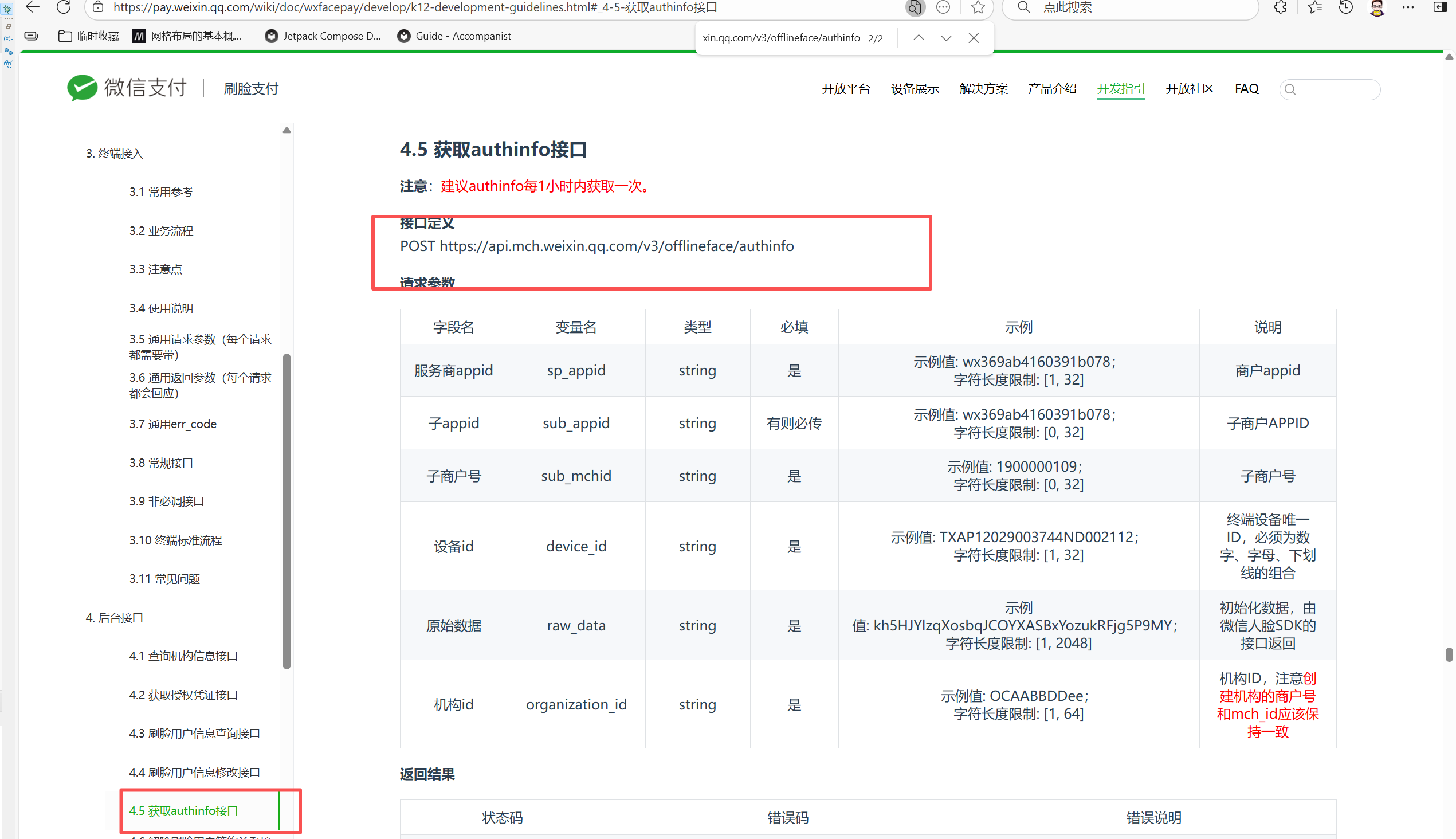Click the find-on-page icon in address bar
The image size is (1456, 839).
914,7
